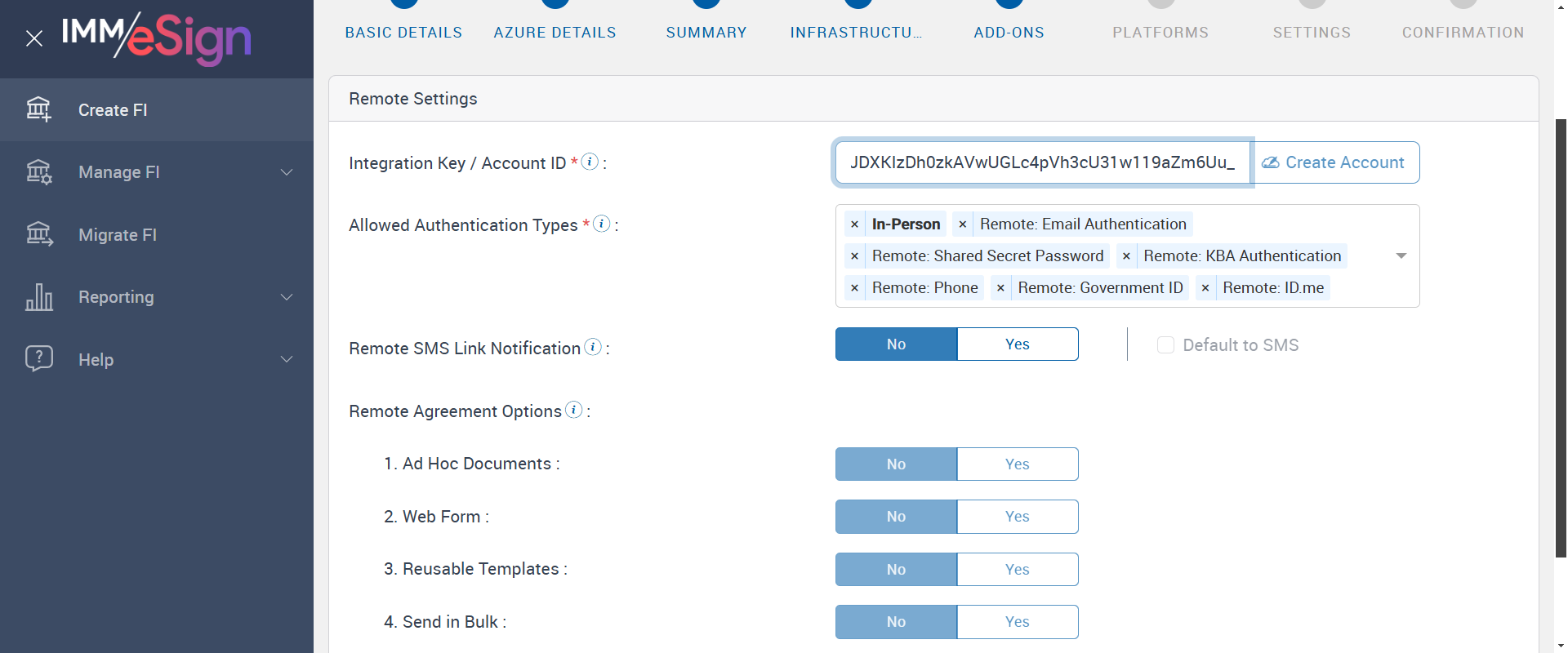Click info icon beside Remote Agreement Options
The width and height of the screenshot is (1568, 653).
point(574,410)
